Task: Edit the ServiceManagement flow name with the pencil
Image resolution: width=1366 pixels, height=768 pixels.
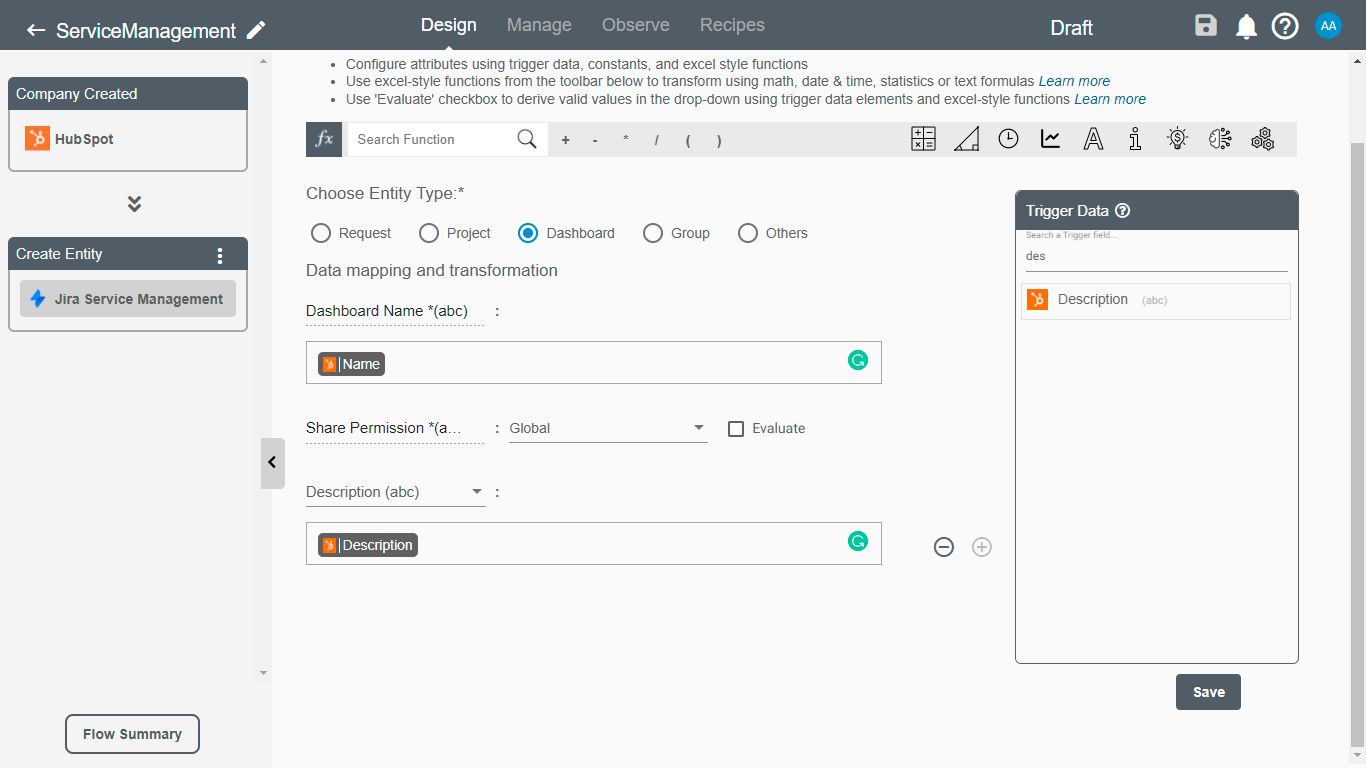Action: [256, 30]
